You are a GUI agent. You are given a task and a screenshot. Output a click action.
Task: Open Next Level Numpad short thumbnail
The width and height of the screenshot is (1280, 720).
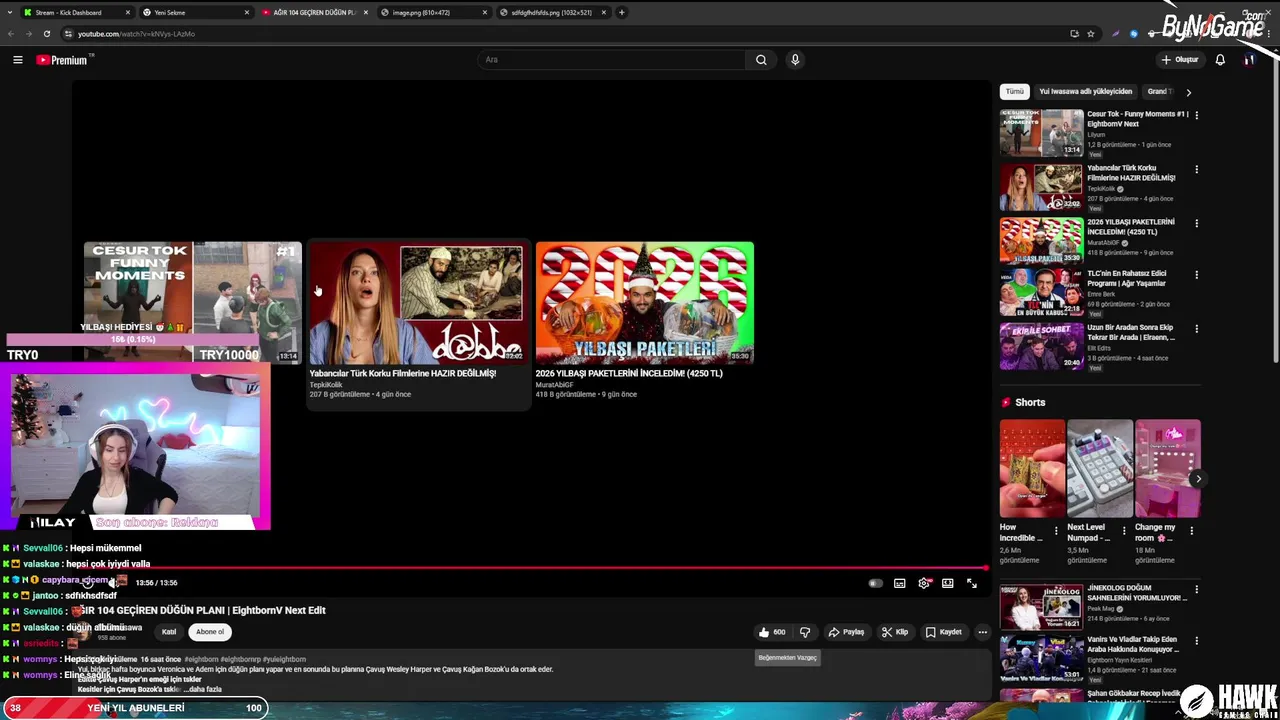1100,469
